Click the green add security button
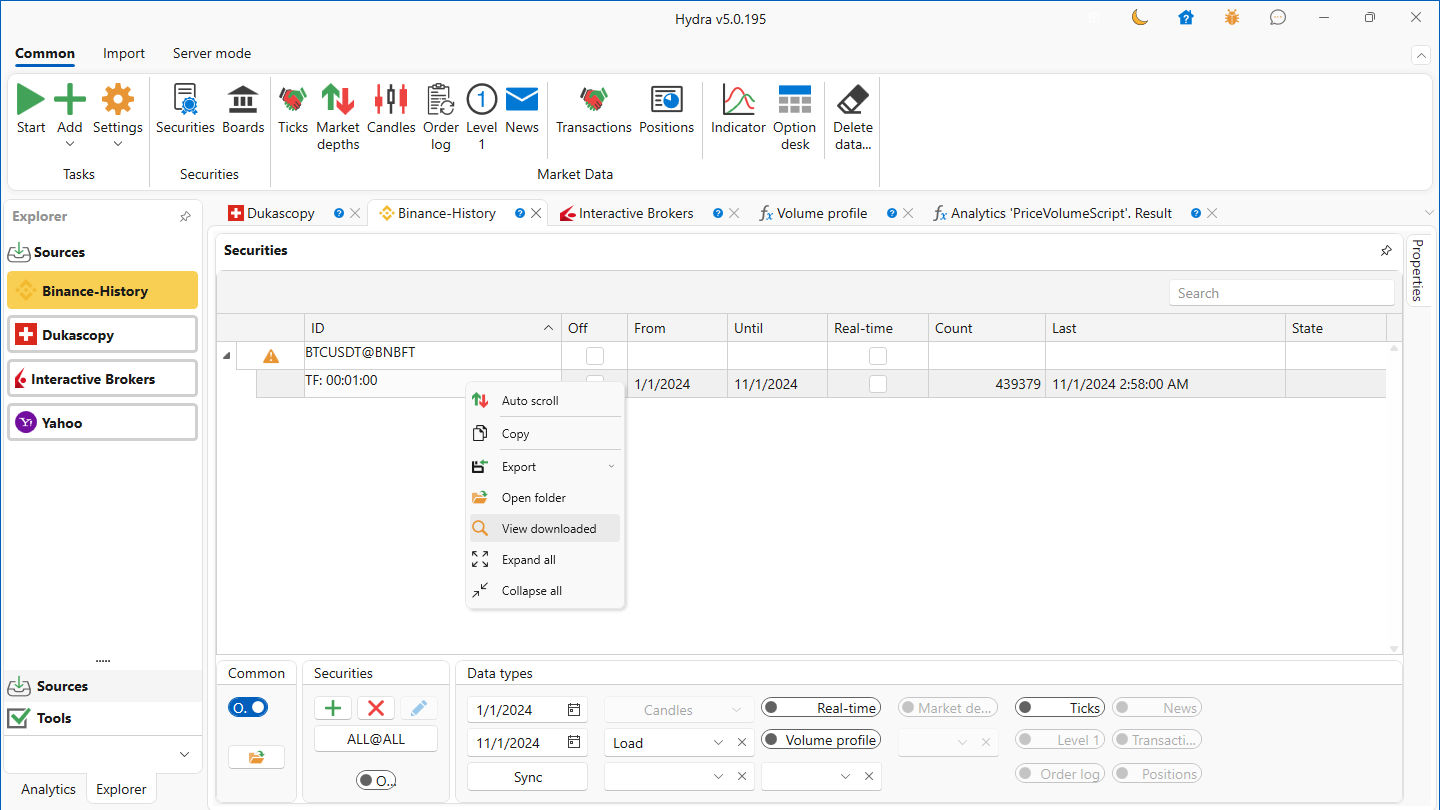Image resolution: width=1440 pixels, height=810 pixels. click(x=333, y=708)
